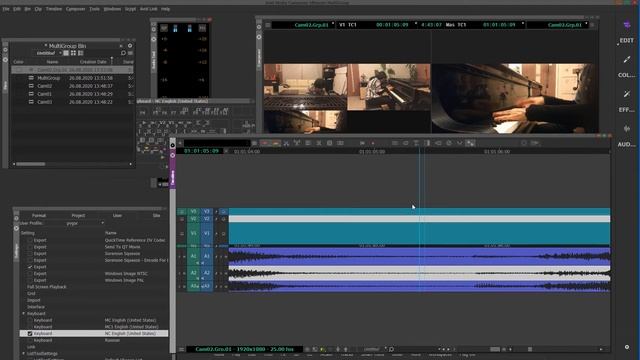
Task: Open the Timeline menu
Action: pyautogui.click(x=54, y=9)
